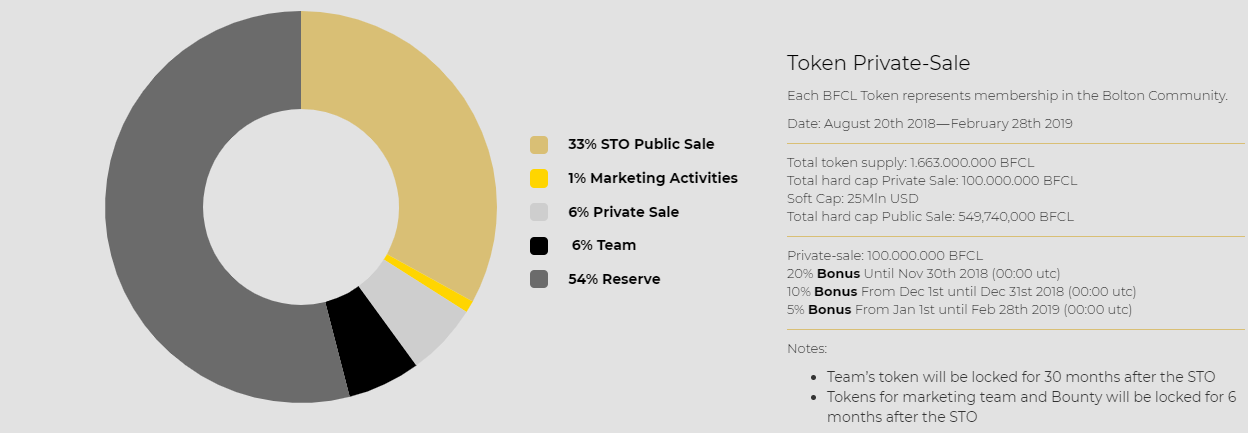This screenshot has width=1248, height=433.
Task: Select the 6% Private Sale legend label
Action: (623, 212)
